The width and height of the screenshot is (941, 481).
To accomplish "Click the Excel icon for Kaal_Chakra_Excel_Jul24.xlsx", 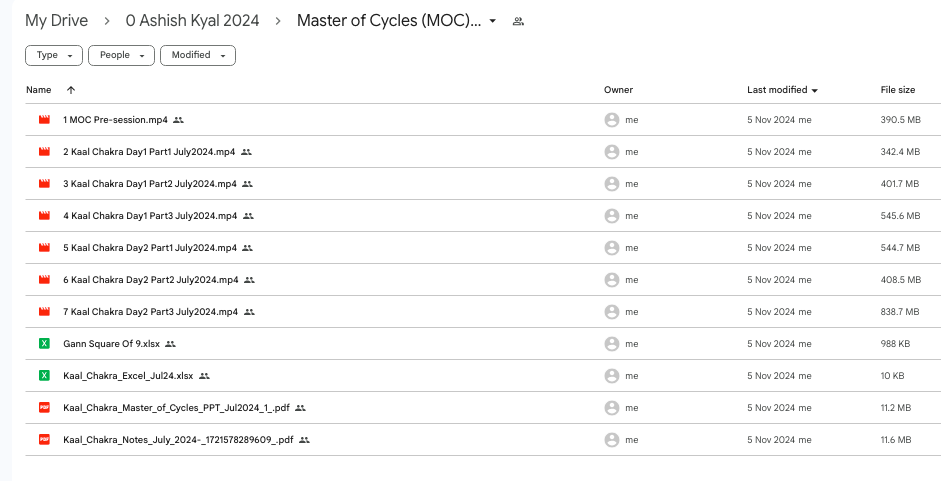I will pyautogui.click(x=44, y=376).
